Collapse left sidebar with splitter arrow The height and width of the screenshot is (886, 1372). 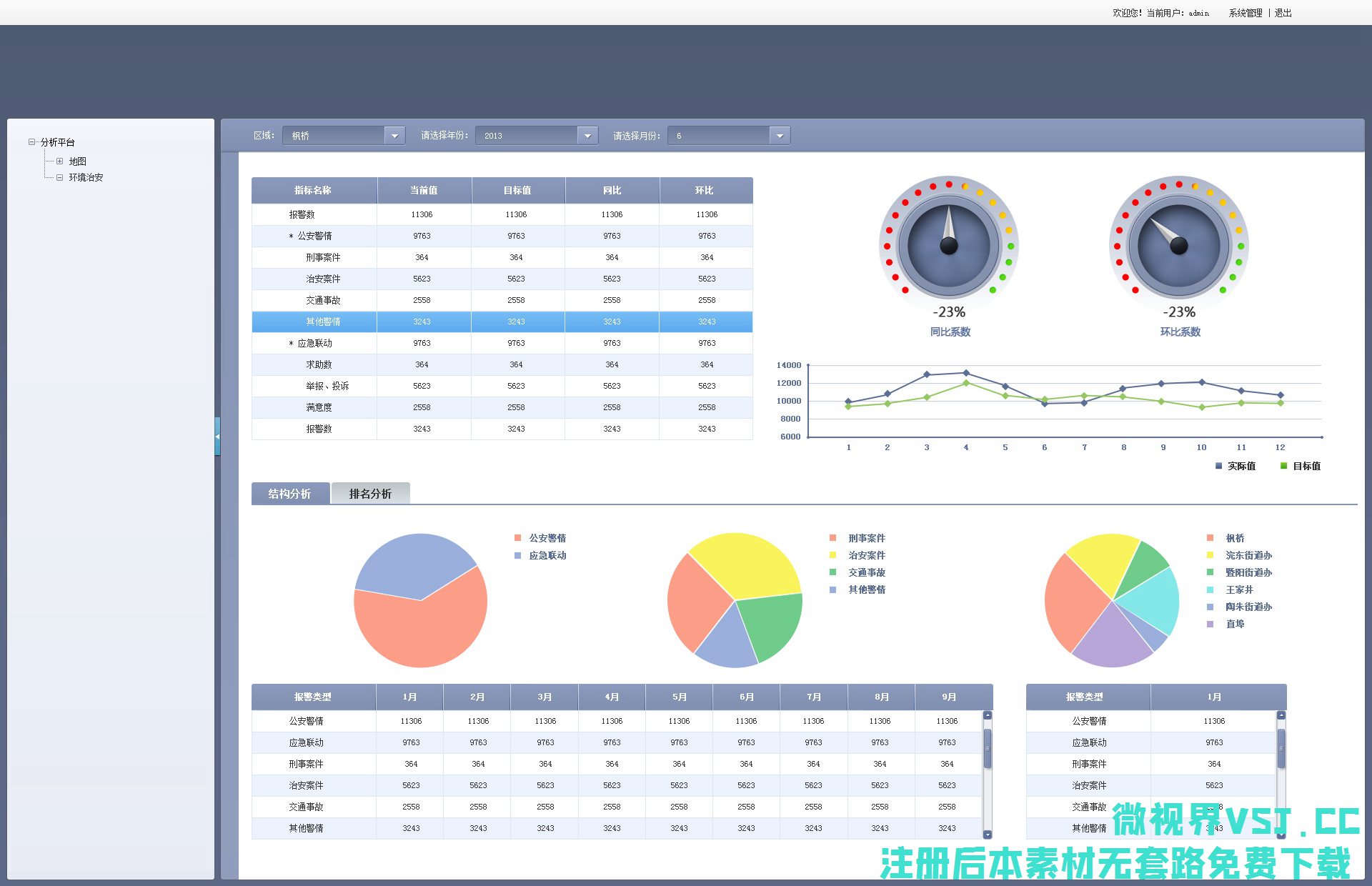pyautogui.click(x=217, y=436)
